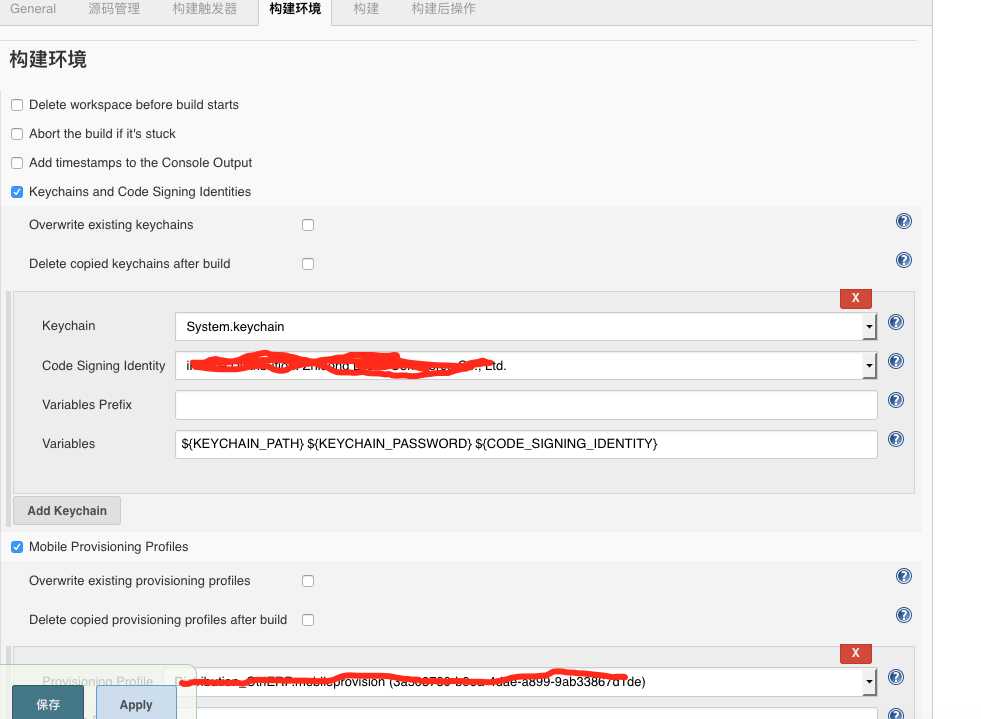Click the Keychain field label
Screen dimensions: 981x719
[x=69, y=326]
